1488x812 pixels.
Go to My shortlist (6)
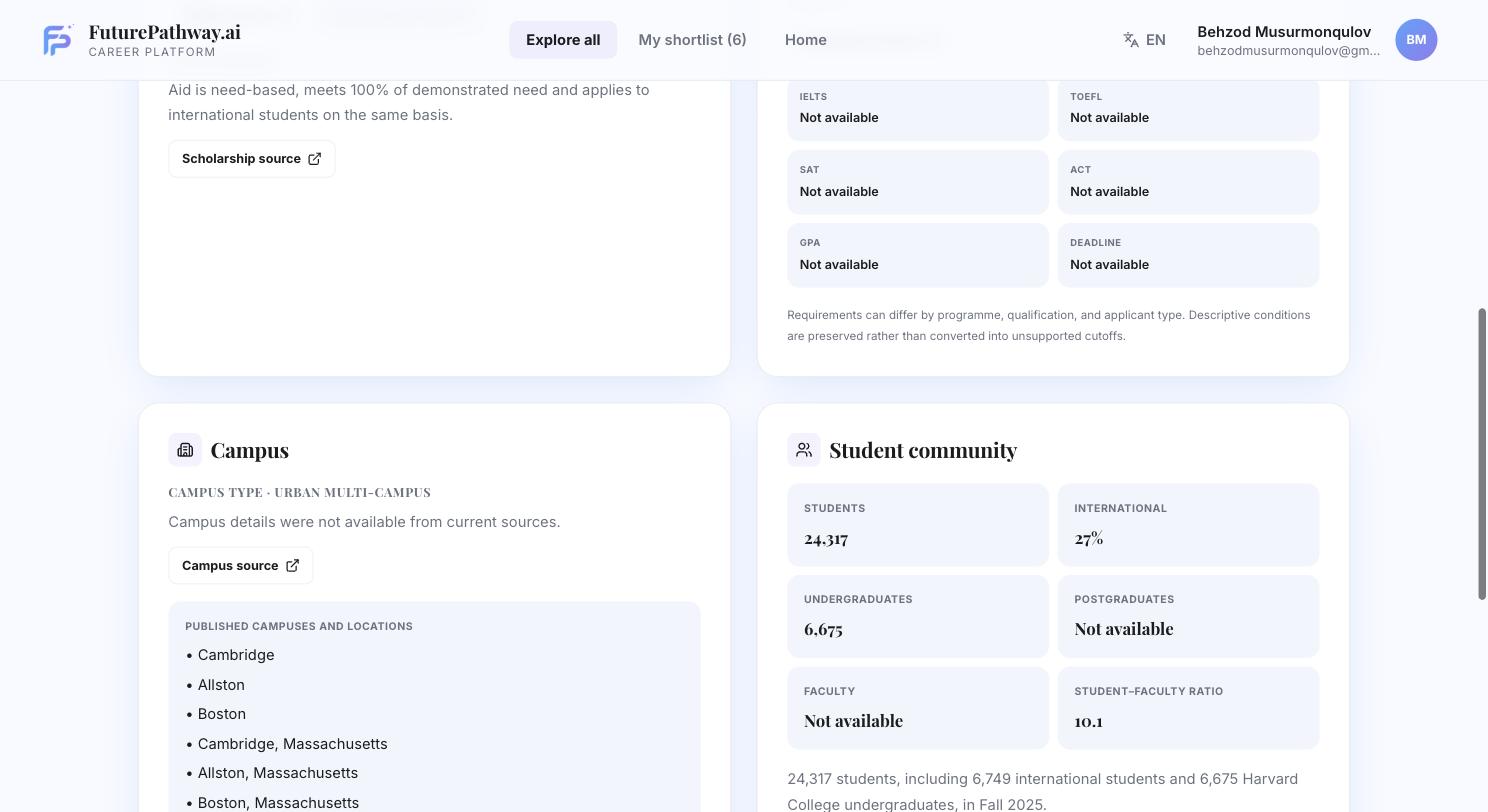pyautogui.click(x=692, y=40)
